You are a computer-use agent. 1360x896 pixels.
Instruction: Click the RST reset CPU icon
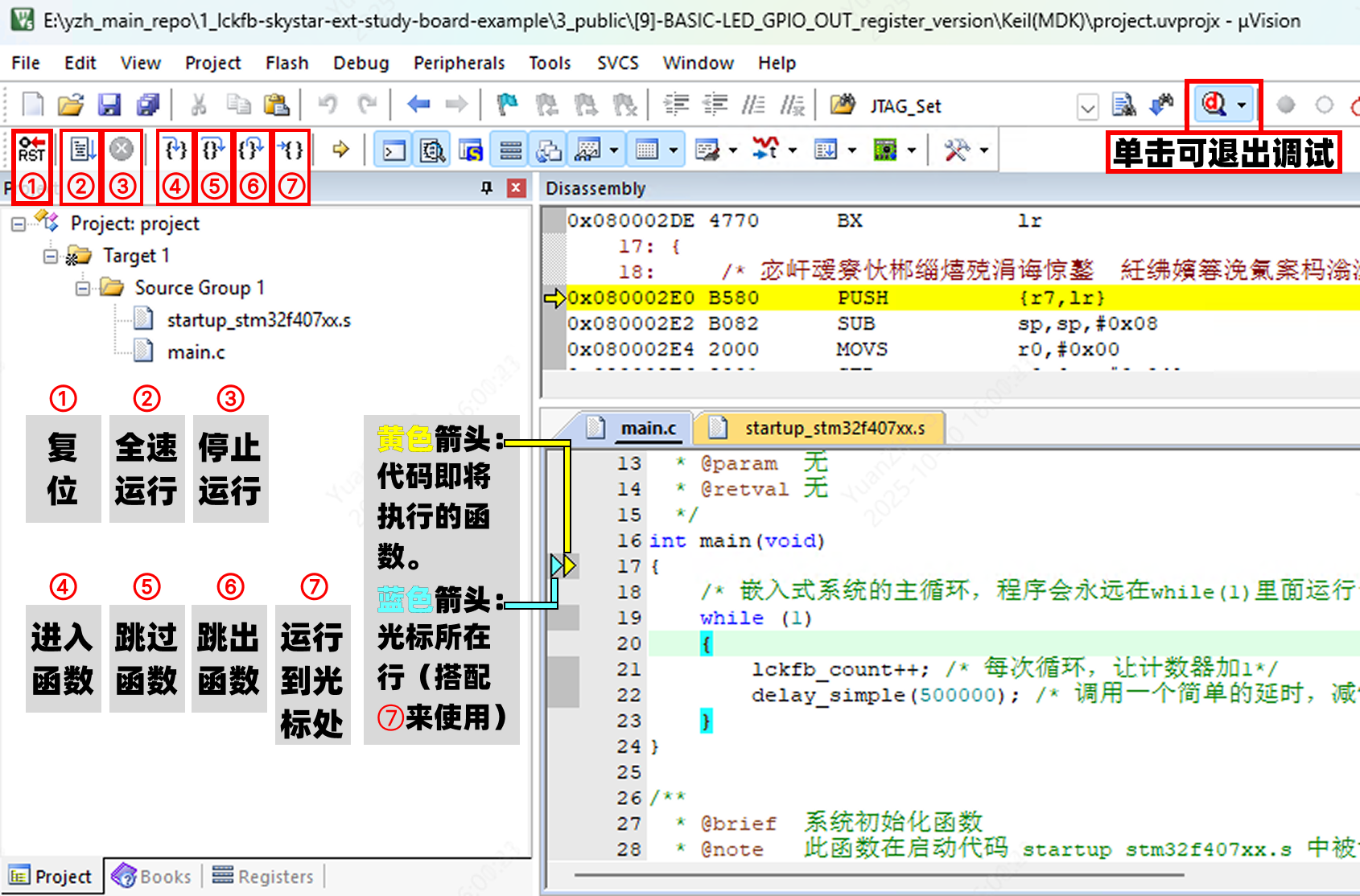[x=31, y=150]
